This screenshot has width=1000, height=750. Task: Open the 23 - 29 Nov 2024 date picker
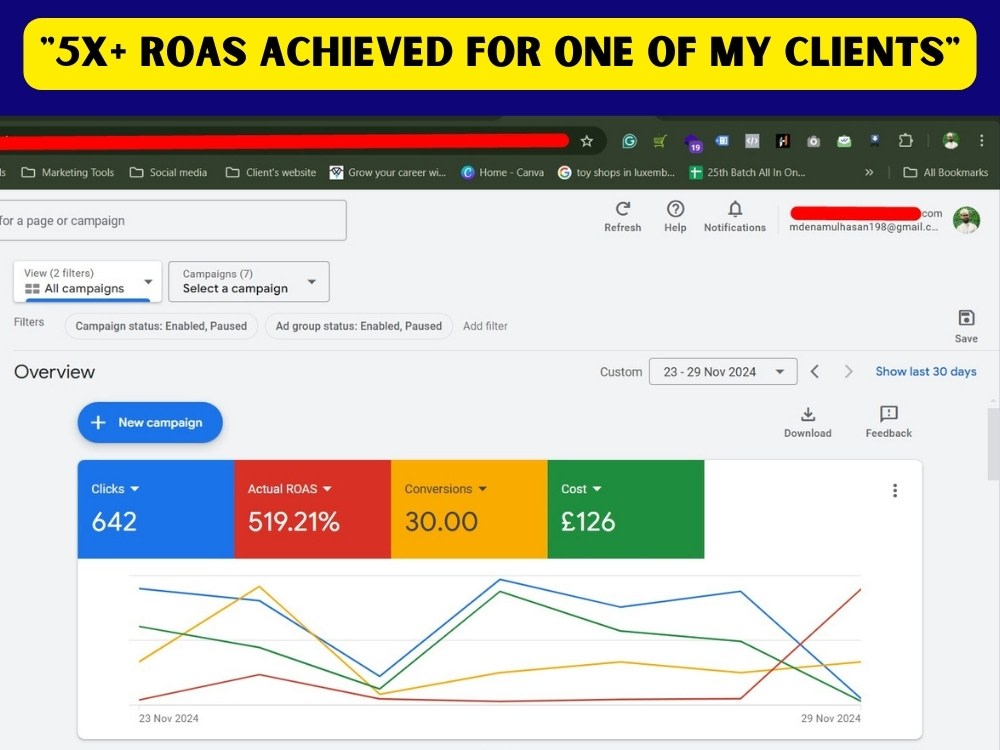tap(723, 371)
